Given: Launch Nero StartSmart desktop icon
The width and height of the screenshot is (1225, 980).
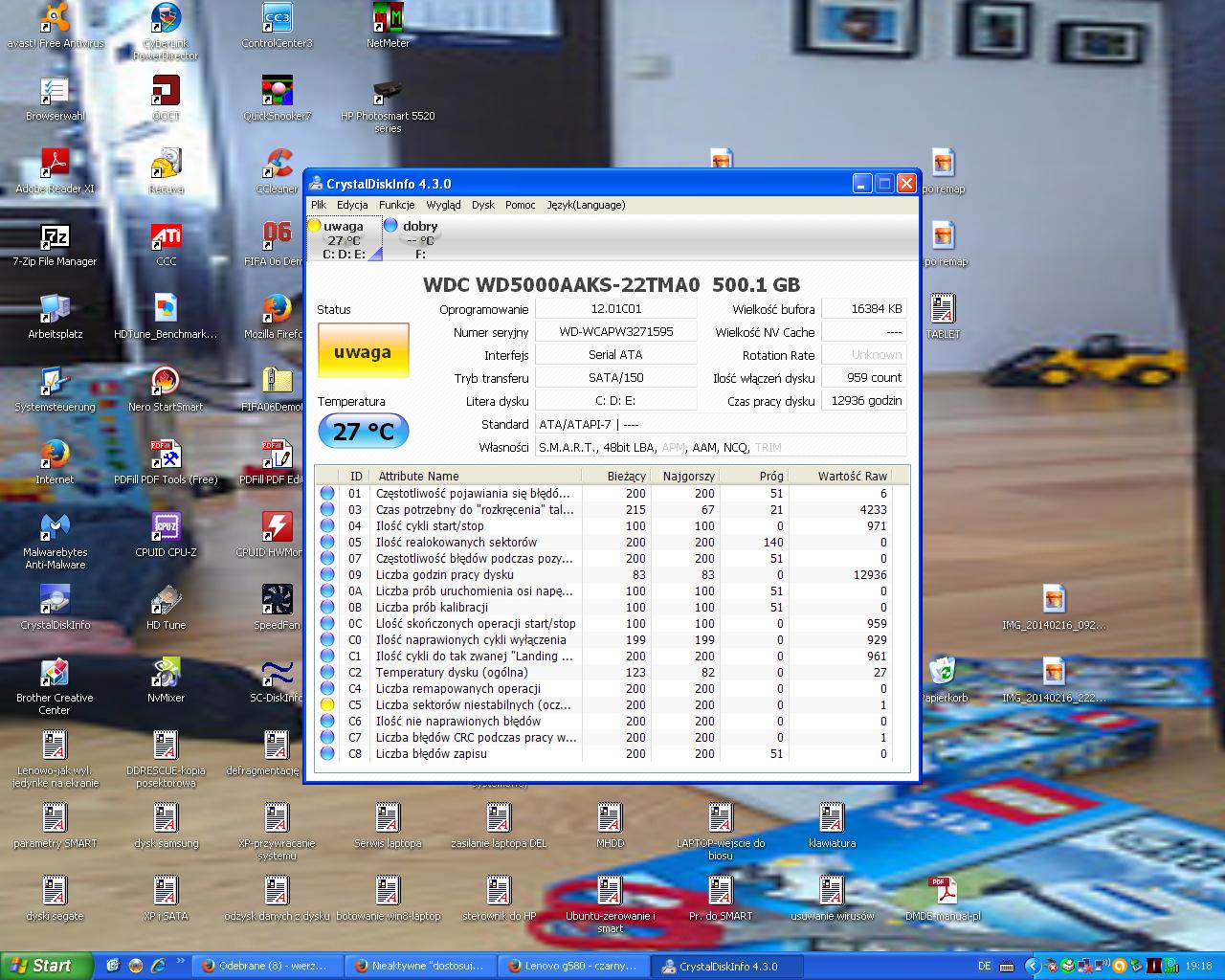Looking at the screenshot, I should (x=166, y=390).
